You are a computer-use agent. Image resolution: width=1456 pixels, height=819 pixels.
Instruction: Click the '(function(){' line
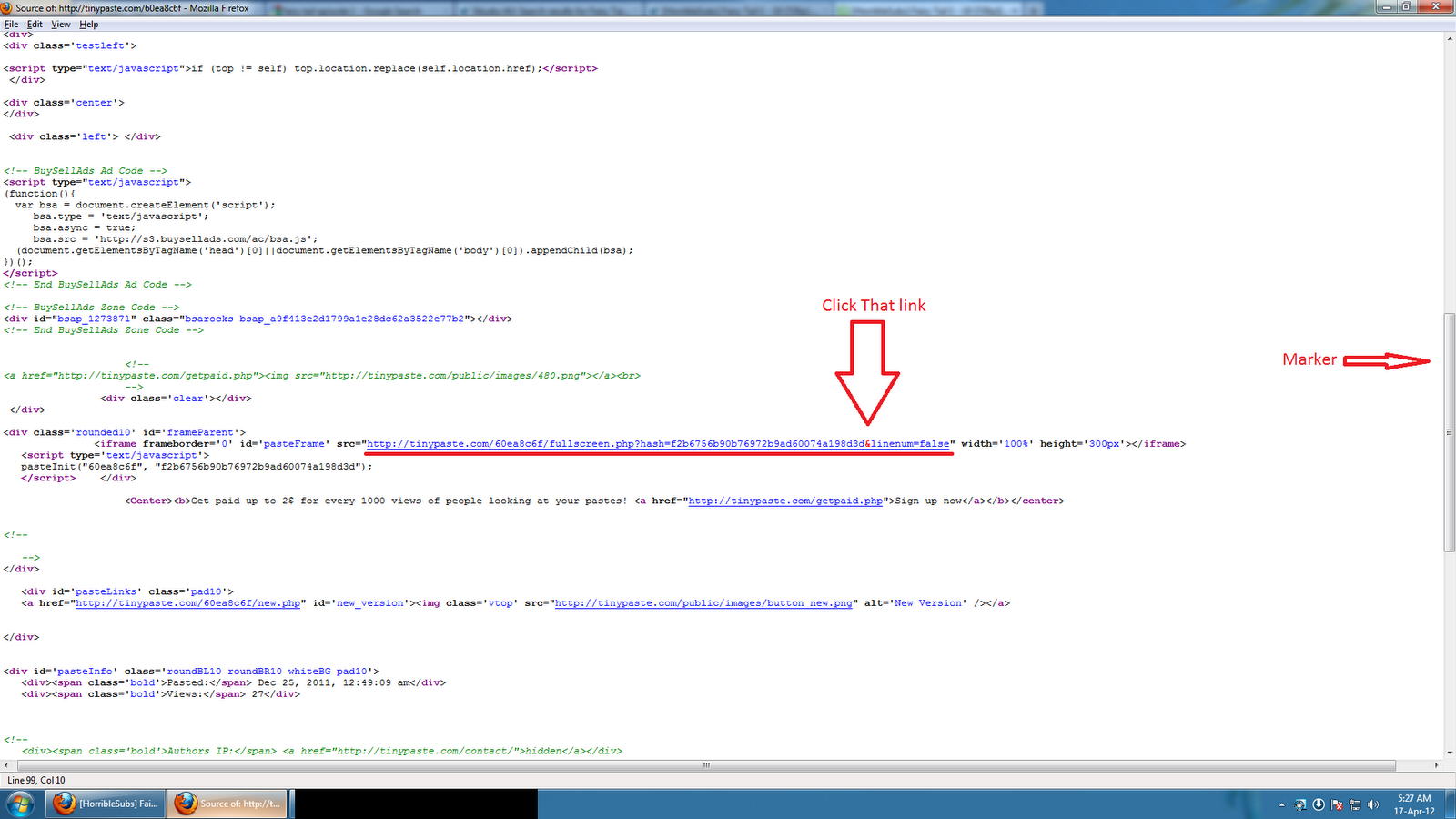point(40,194)
